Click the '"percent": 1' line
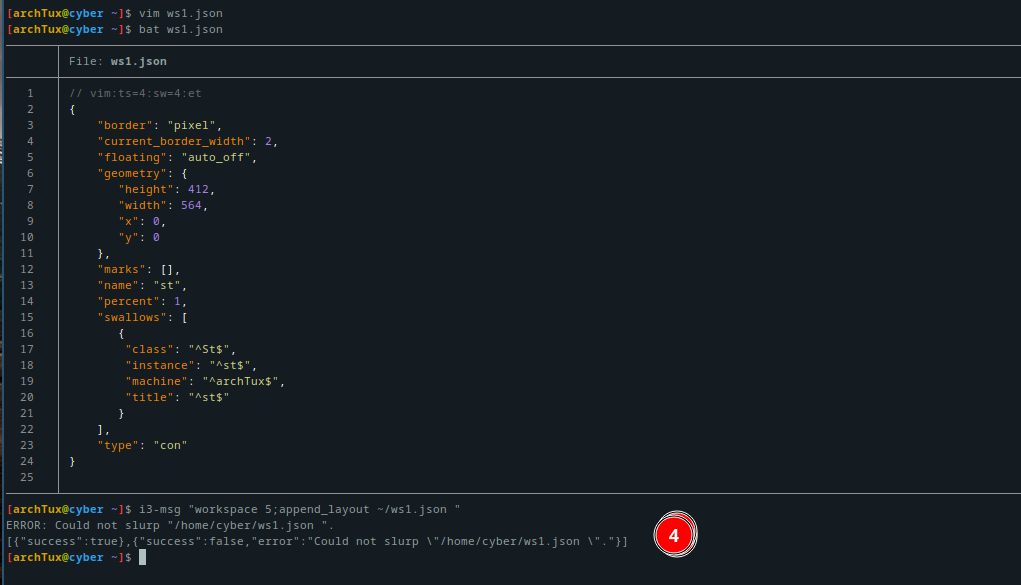This screenshot has height=585, width=1021. tap(142, 301)
